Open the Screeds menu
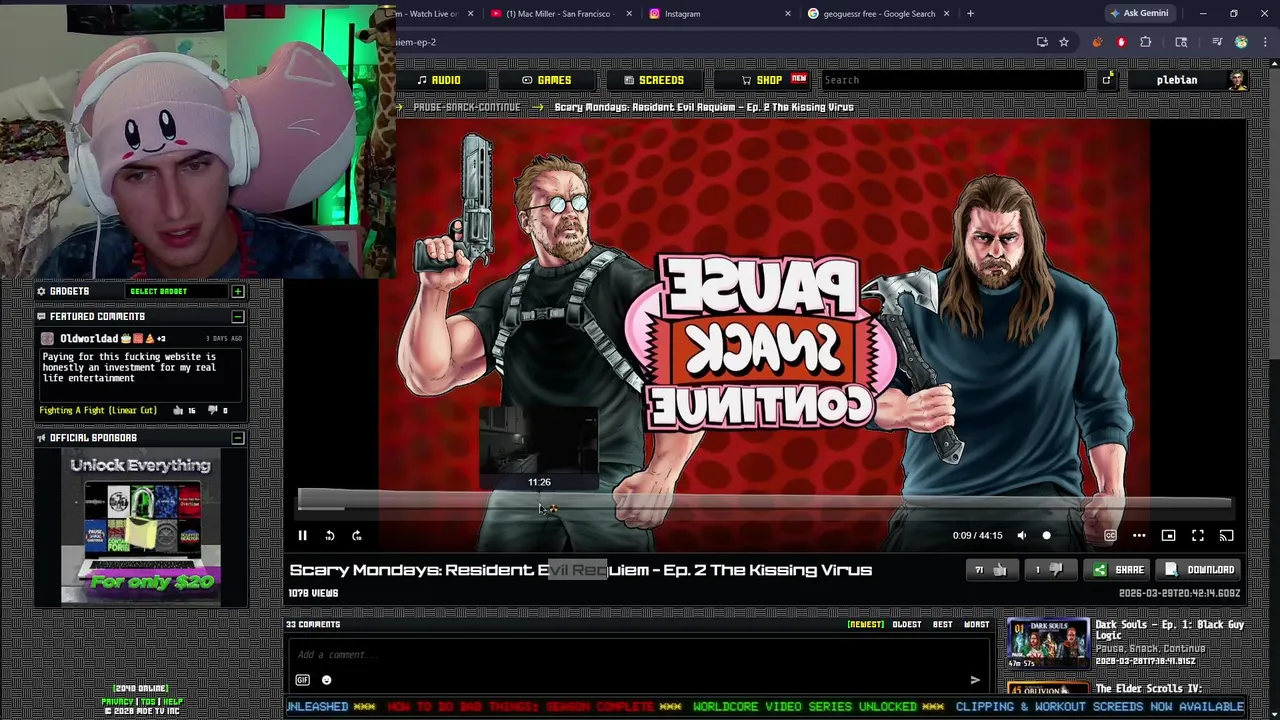 [654, 80]
